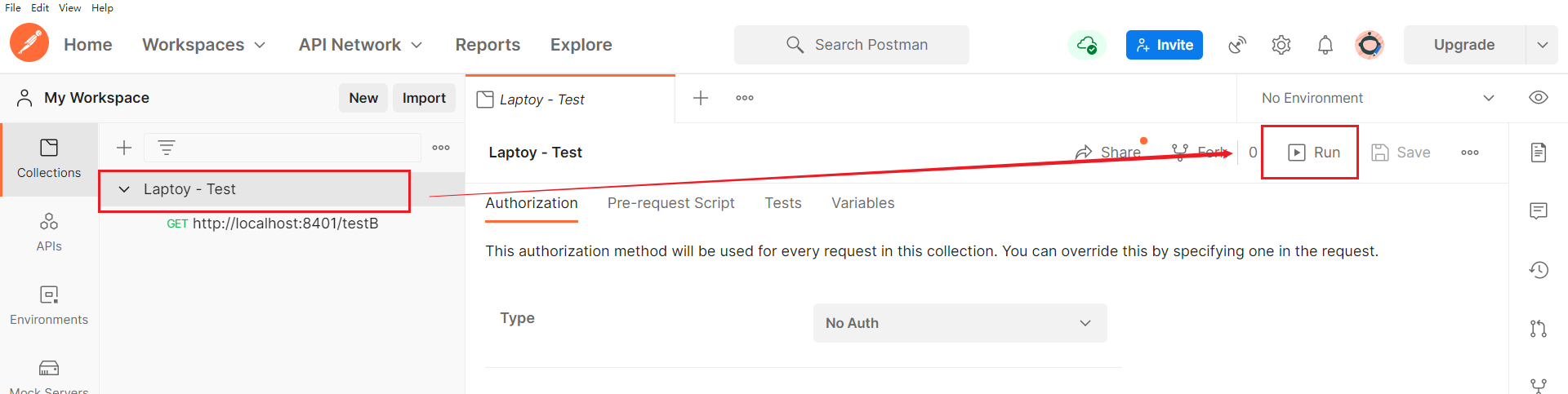Open the No Environment dropdown
This screenshot has width=1568, height=394.
click(x=1377, y=98)
